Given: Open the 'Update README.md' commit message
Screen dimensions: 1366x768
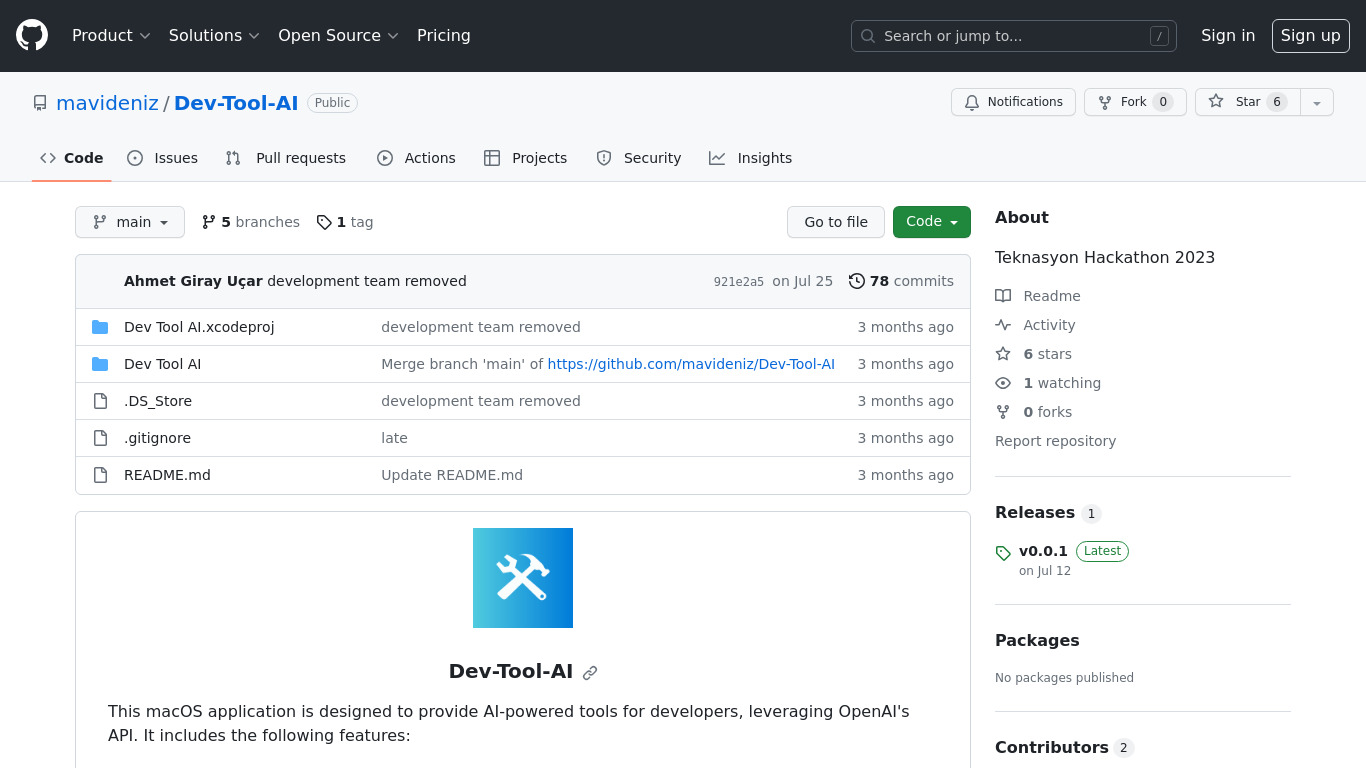Looking at the screenshot, I should coord(452,475).
